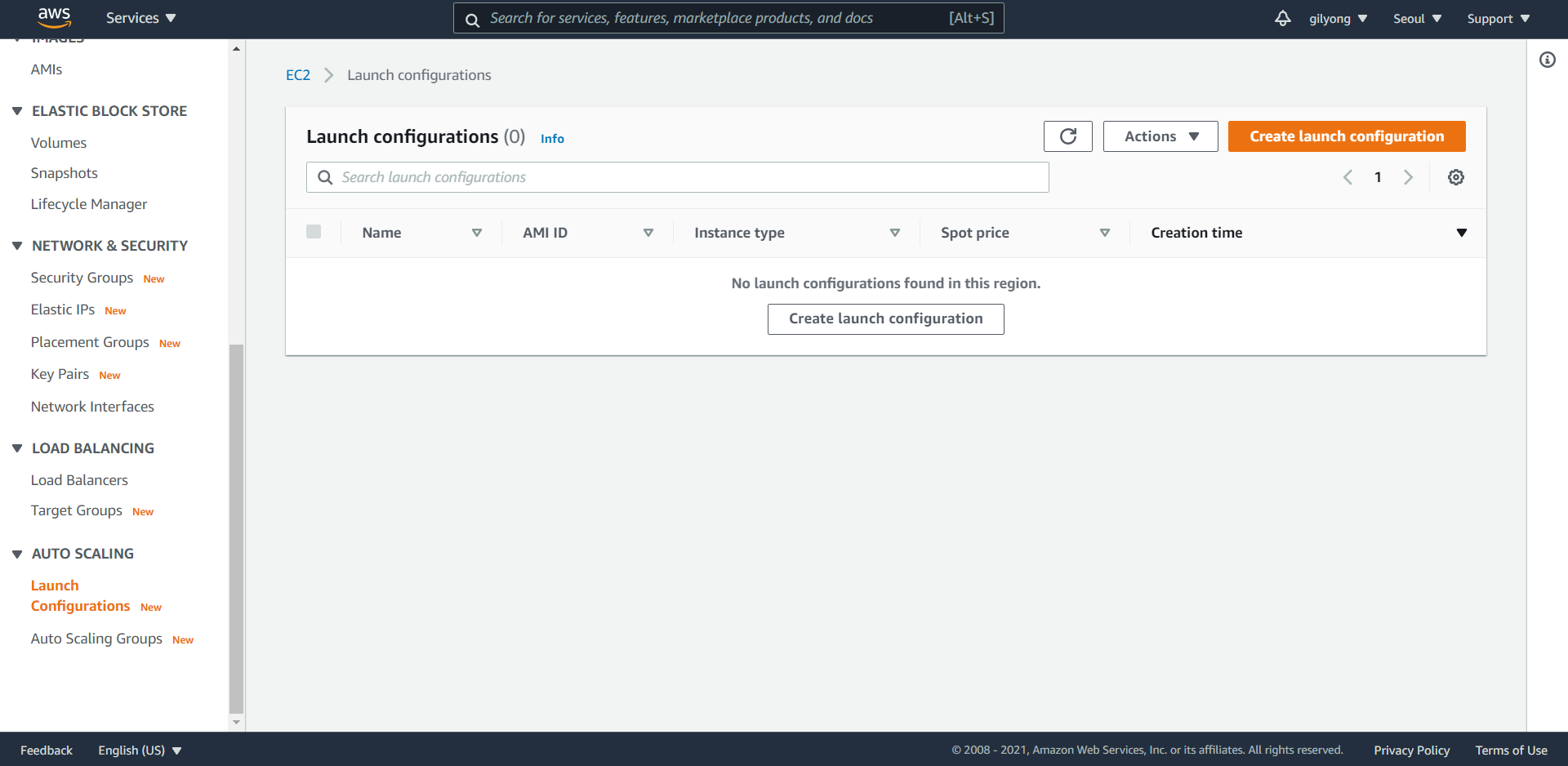
Task: Sort by Creation time arrow
Action: click(x=1462, y=233)
